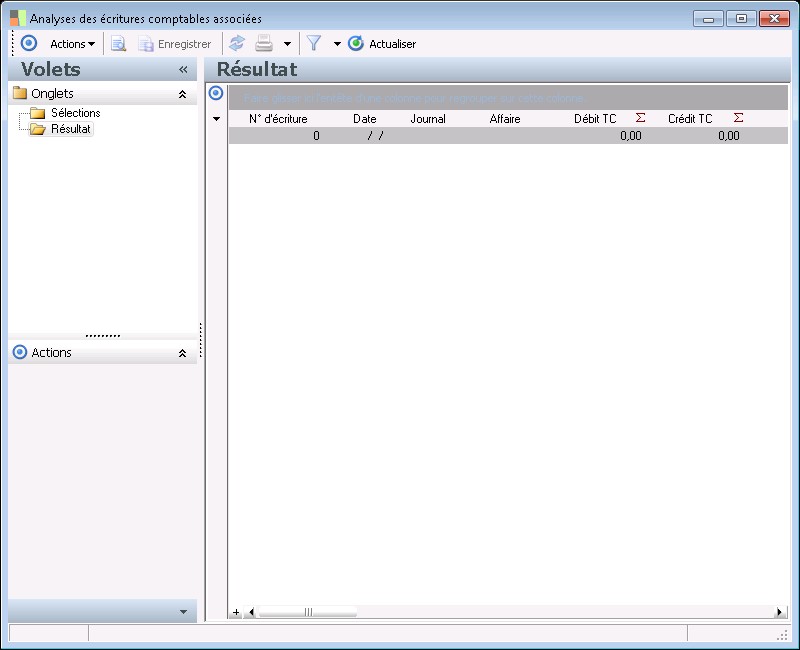Click the blue circle icon above the grid
The height and width of the screenshot is (650, 800).
(x=215, y=93)
